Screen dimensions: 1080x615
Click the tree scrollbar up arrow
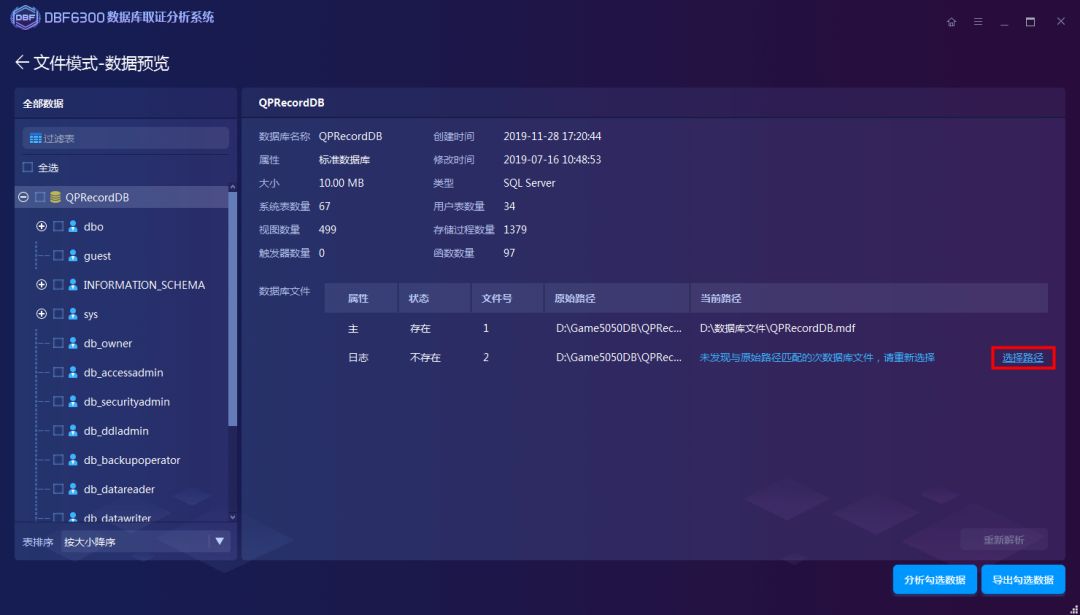232,187
